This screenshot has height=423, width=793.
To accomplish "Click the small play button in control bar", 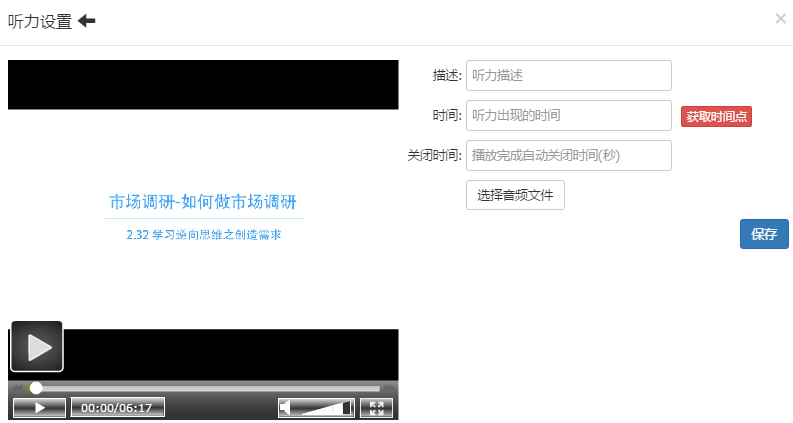I will coord(39,408).
